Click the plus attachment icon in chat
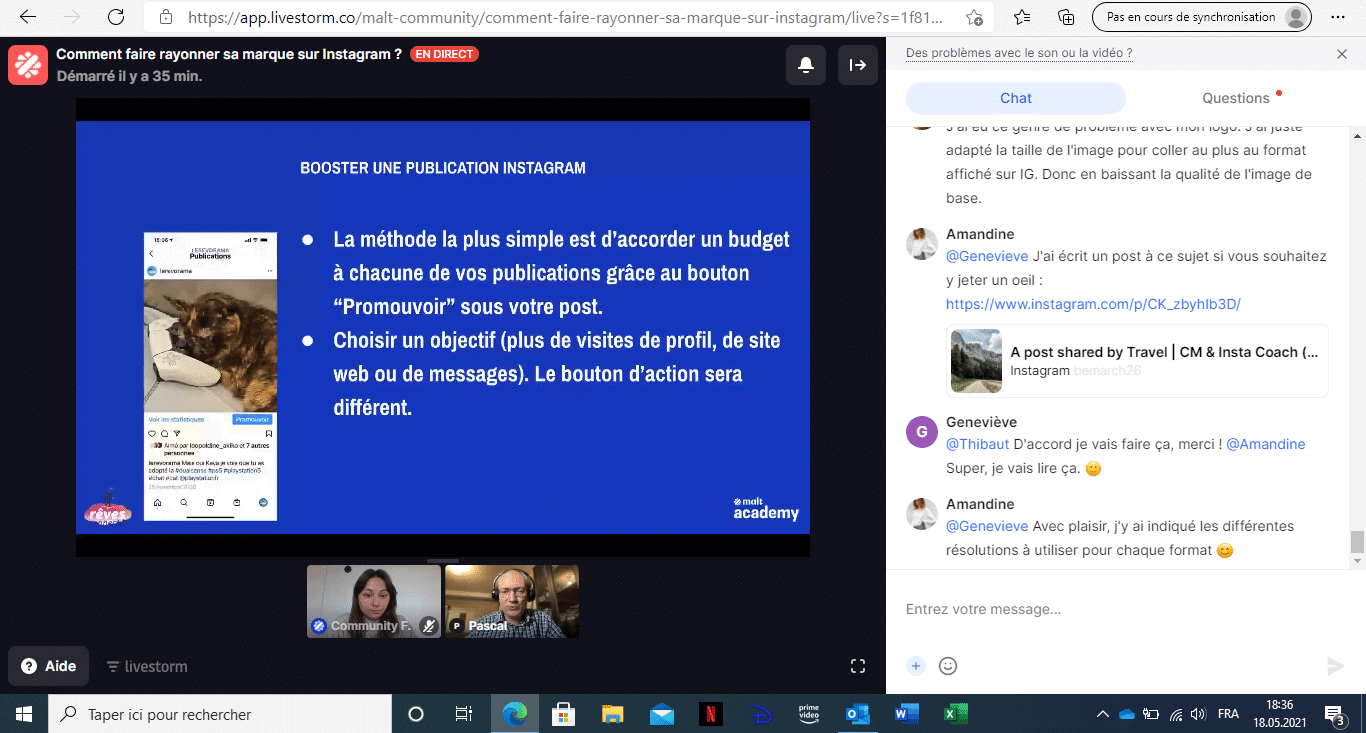Image resolution: width=1366 pixels, height=733 pixels. 915,666
